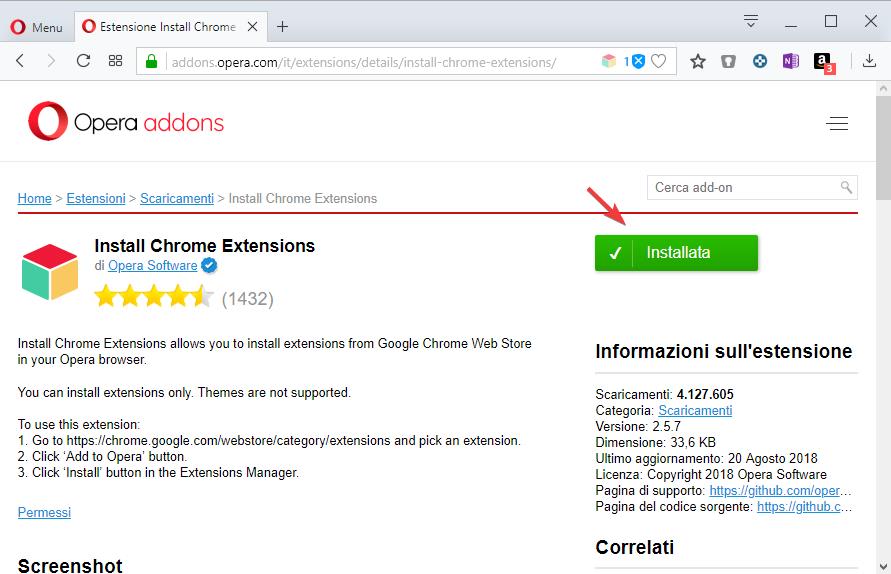Viewport: 891px width, 574px height.
Task: Click the Home breadcrumb link
Action: [35, 198]
